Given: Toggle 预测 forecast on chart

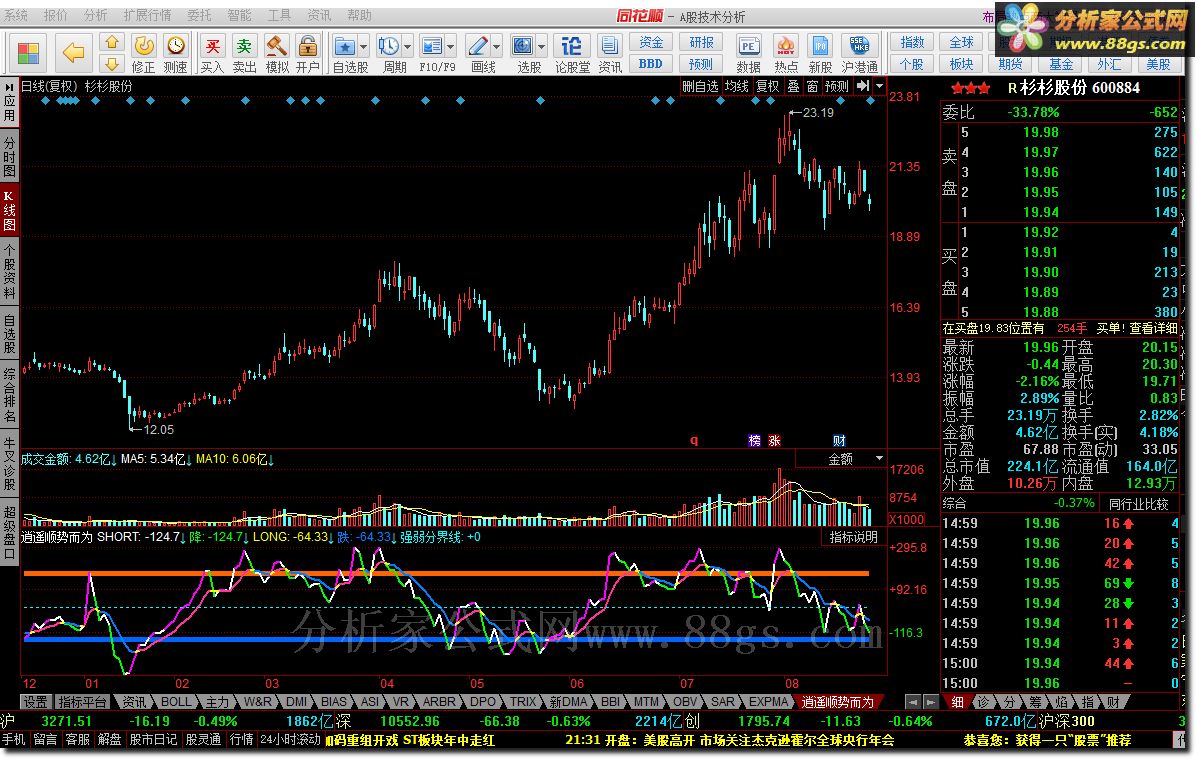Looking at the screenshot, I should click(x=837, y=86).
